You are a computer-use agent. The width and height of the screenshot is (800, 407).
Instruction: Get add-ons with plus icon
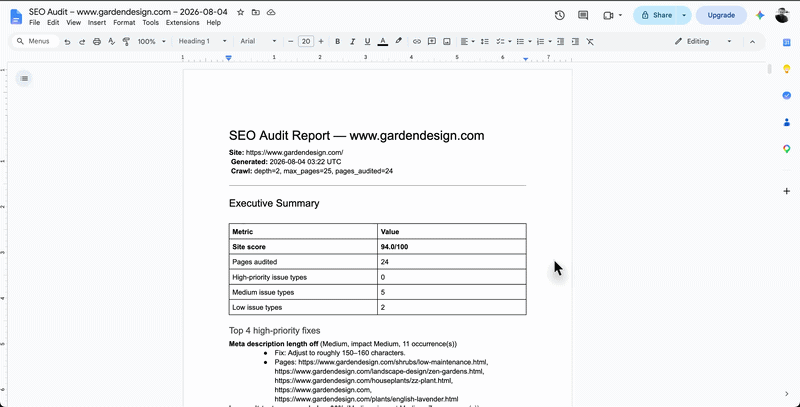786,191
